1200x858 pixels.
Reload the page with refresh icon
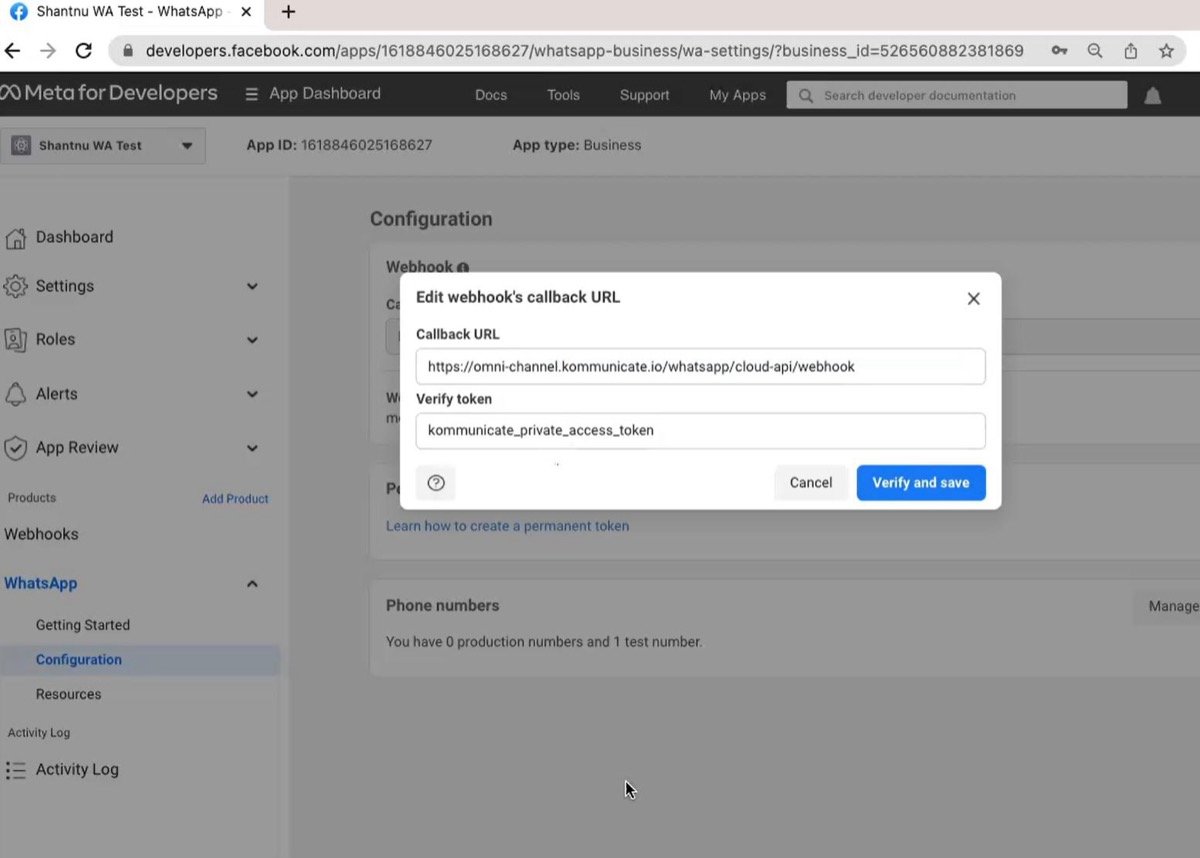(x=84, y=50)
